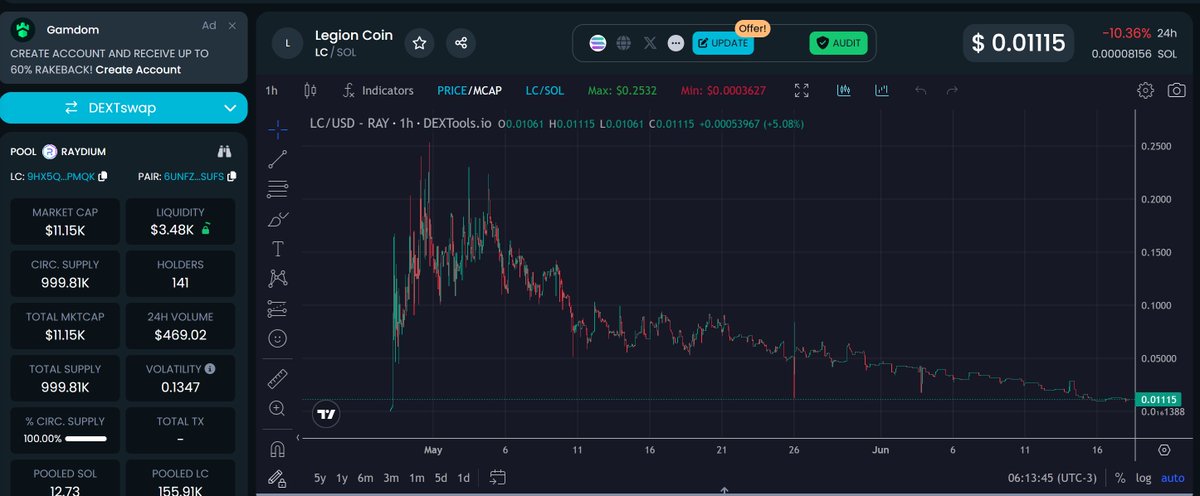
Task: Toggle lock all drawing tools
Action: (278, 478)
